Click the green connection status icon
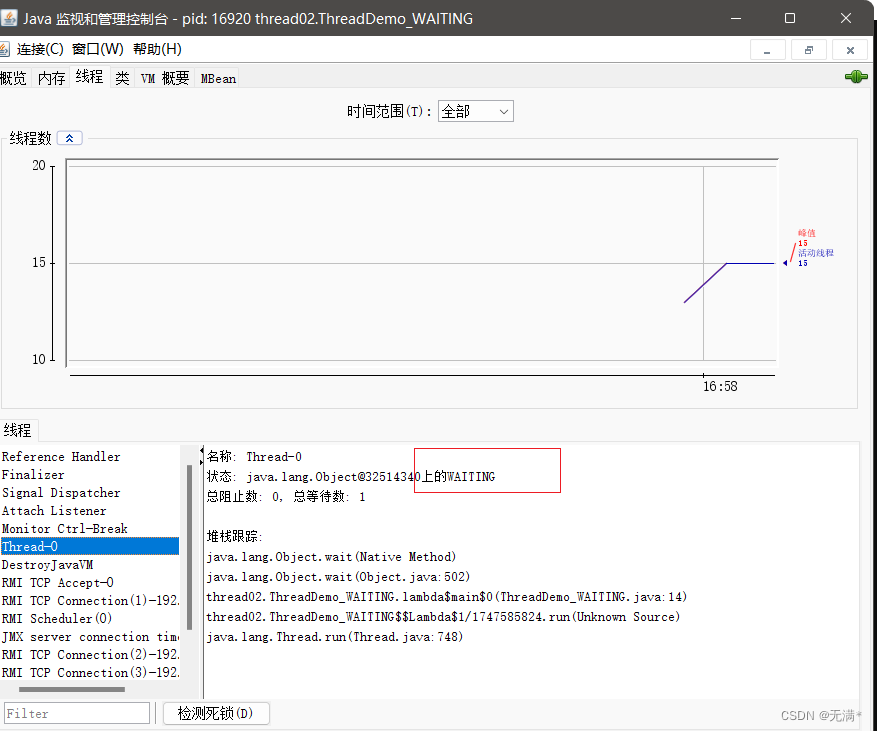Viewport: 877px width, 731px height. pos(856,77)
